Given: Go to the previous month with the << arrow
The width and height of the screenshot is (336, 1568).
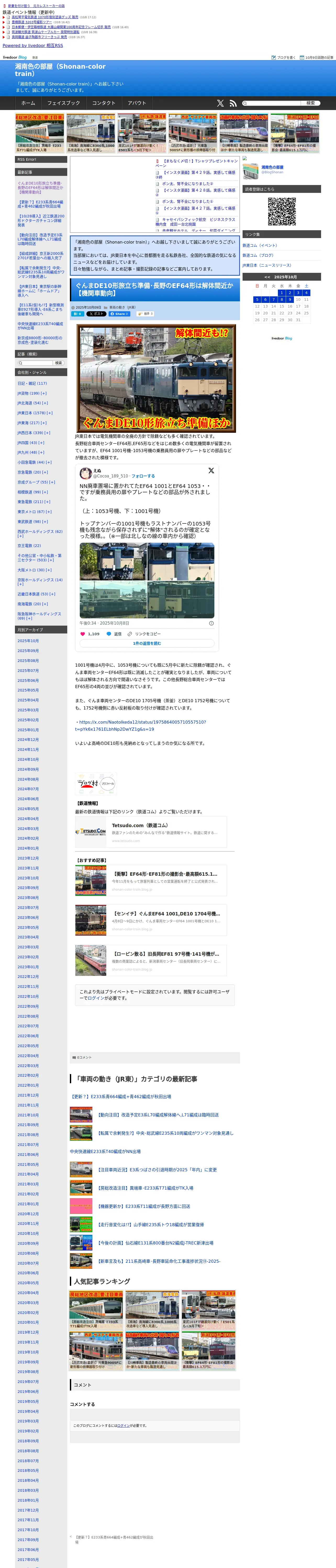Looking at the screenshot, I should coord(267,277).
